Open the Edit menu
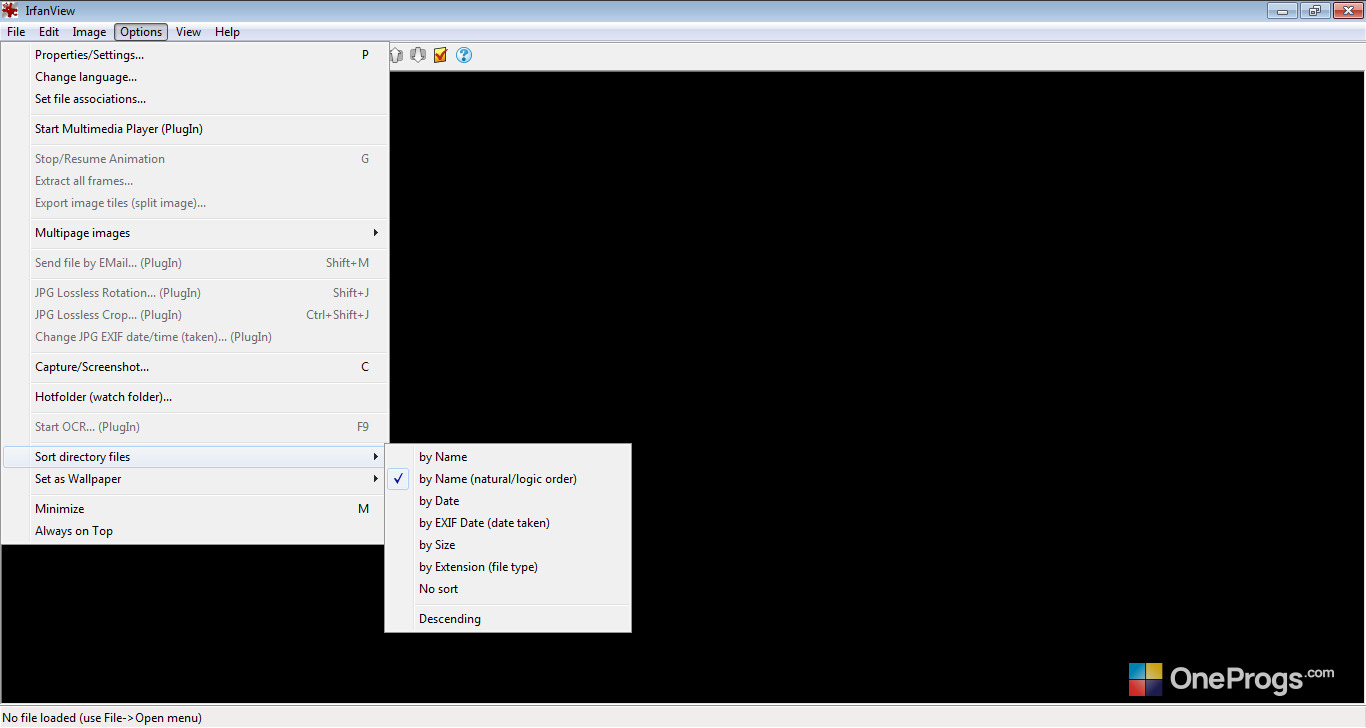Screen dimensions: 1366x728 (49, 32)
